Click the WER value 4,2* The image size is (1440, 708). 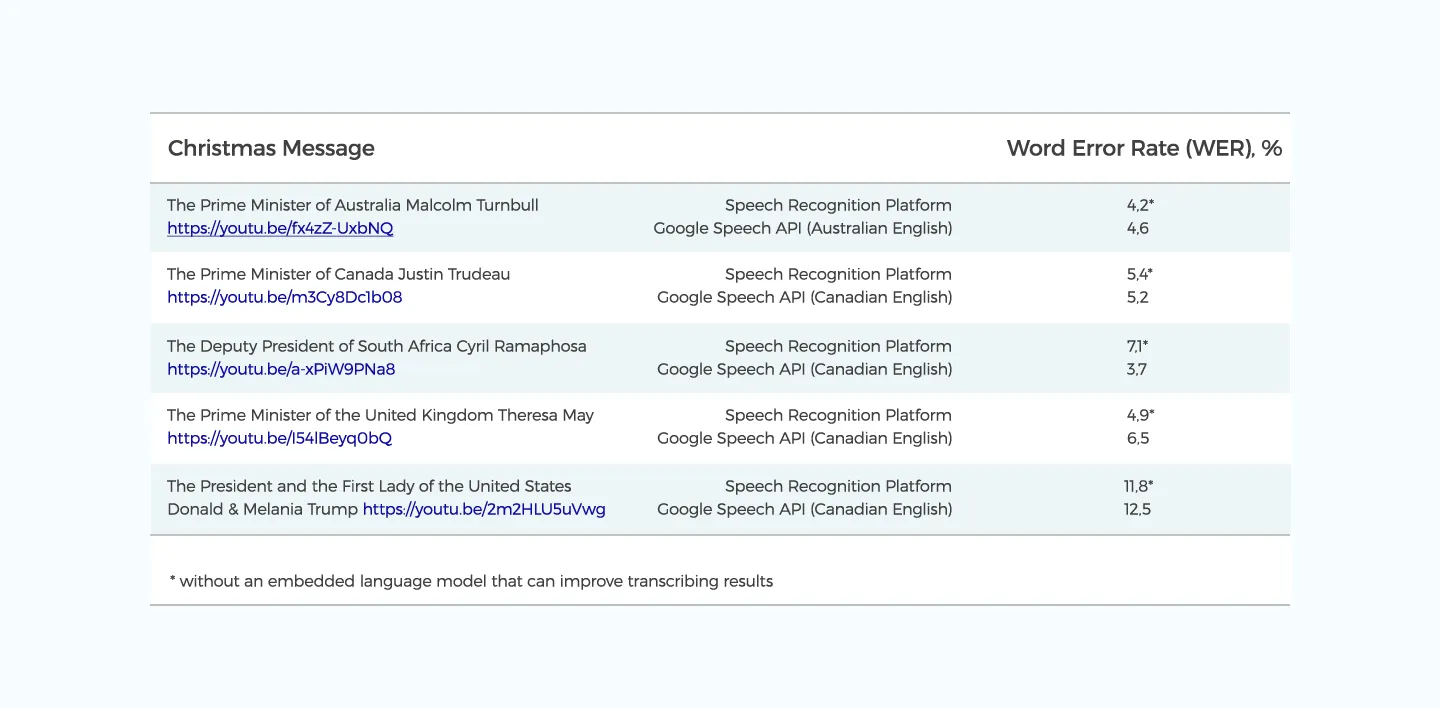click(1140, 205)
